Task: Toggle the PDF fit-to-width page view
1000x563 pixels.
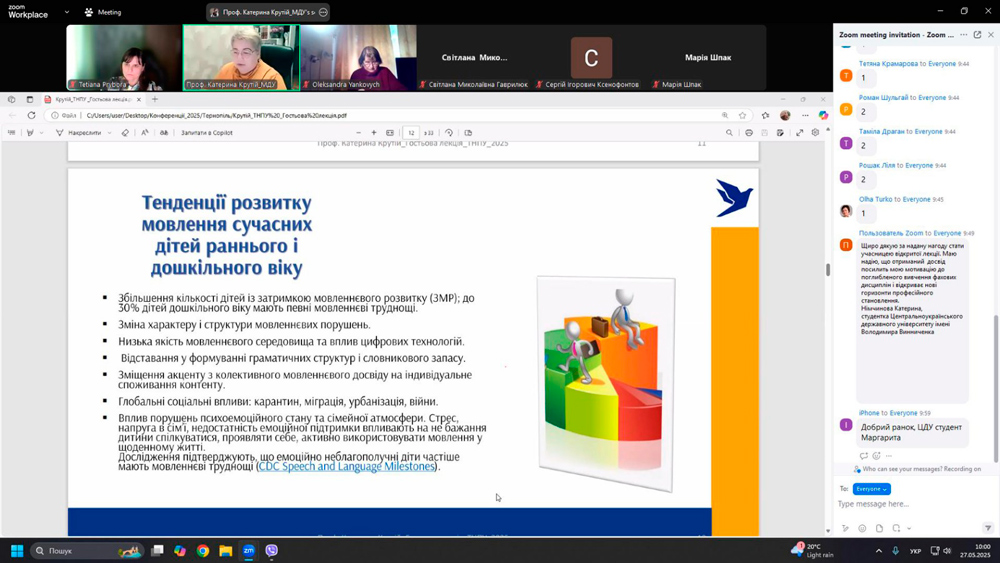Action: pos(390,133)
